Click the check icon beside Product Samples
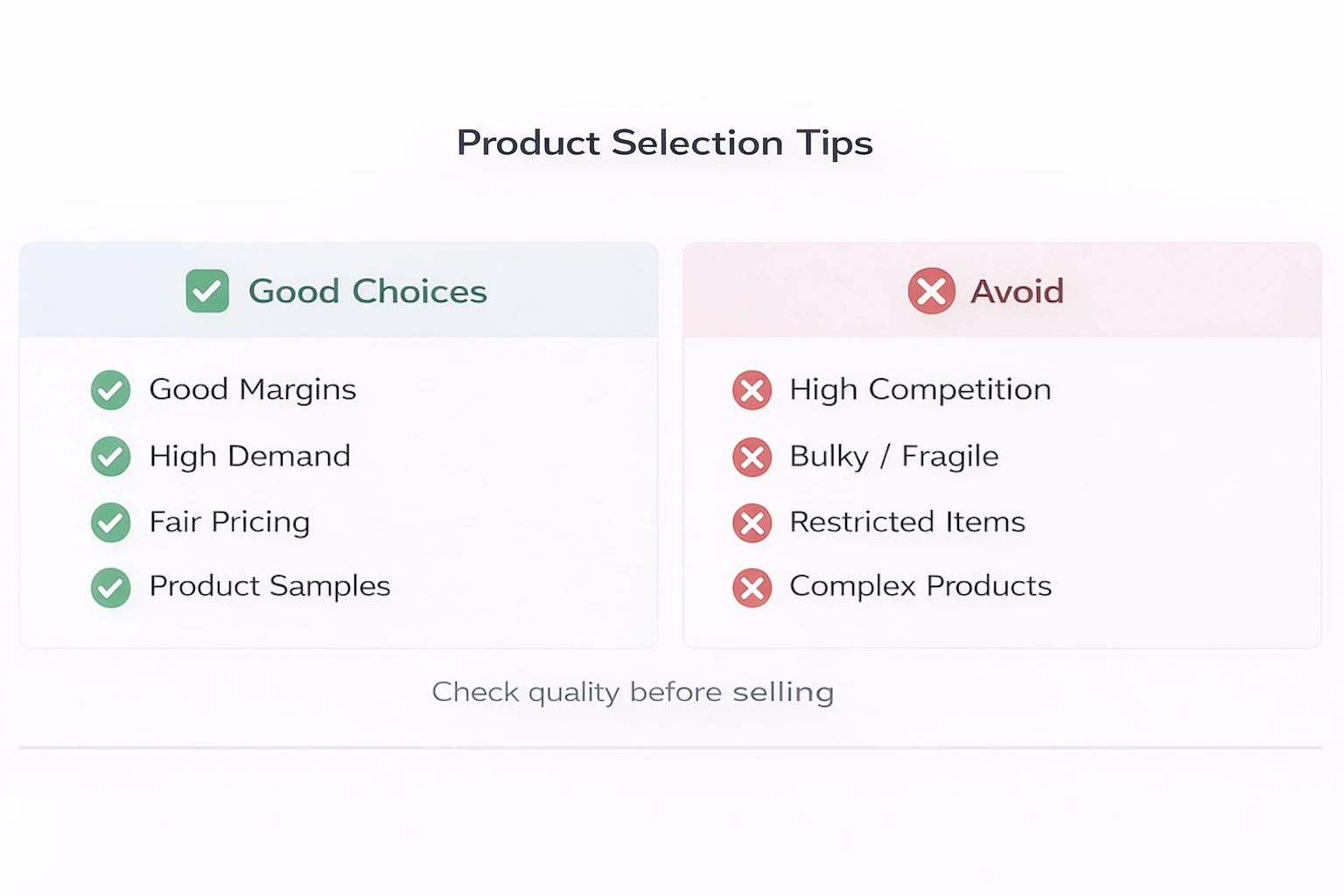 (111, 588)
